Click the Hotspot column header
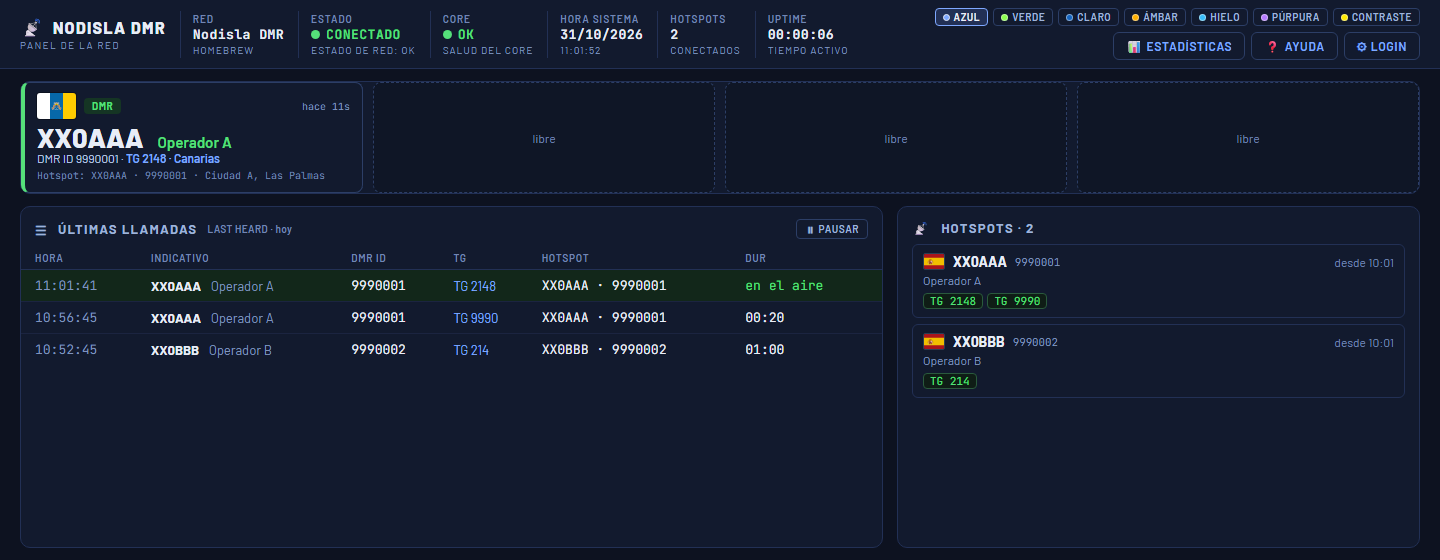This screenshot has width=1440, height=560. tap(566, 258)
